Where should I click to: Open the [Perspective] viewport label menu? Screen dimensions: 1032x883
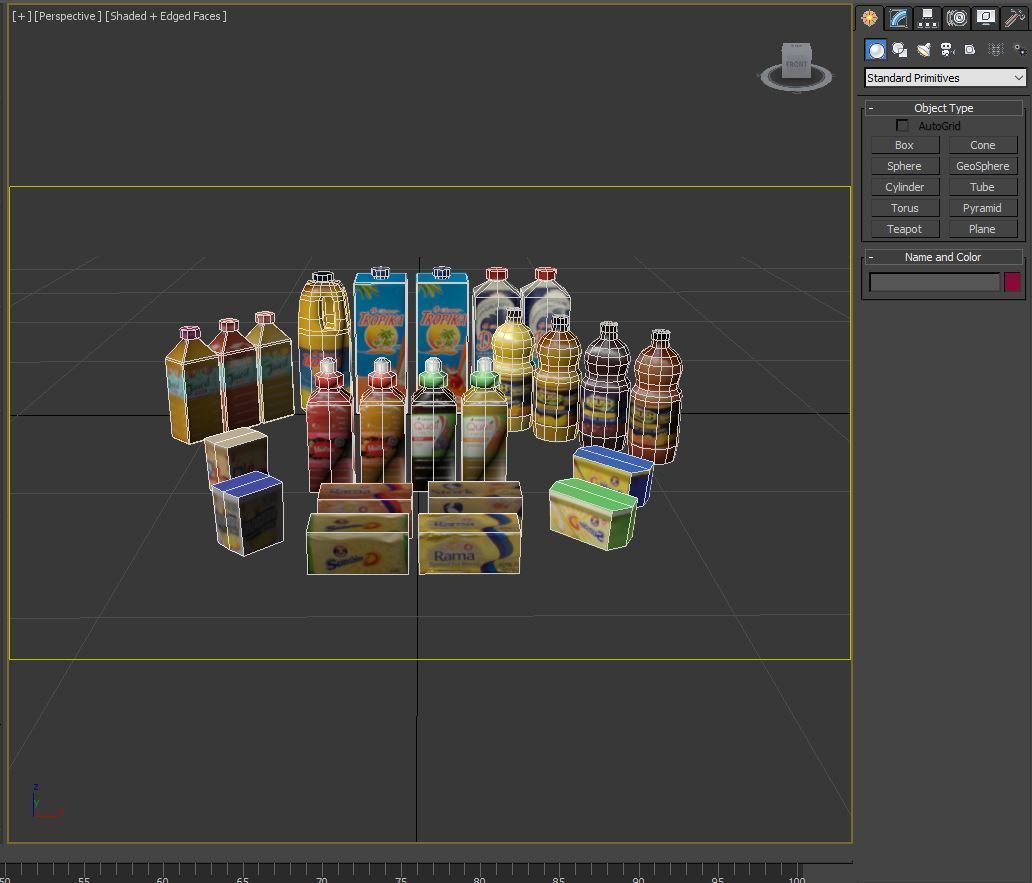tap(68, 16)
